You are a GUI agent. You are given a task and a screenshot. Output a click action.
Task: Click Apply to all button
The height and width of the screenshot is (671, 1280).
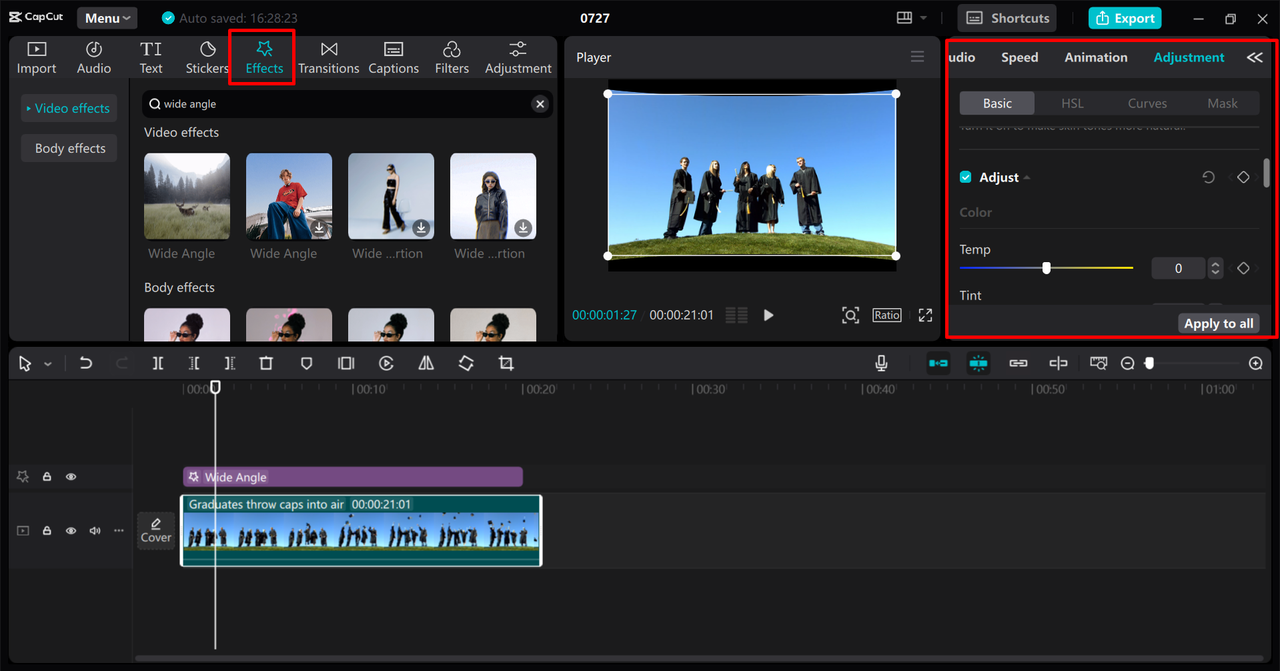(1218, 323)
